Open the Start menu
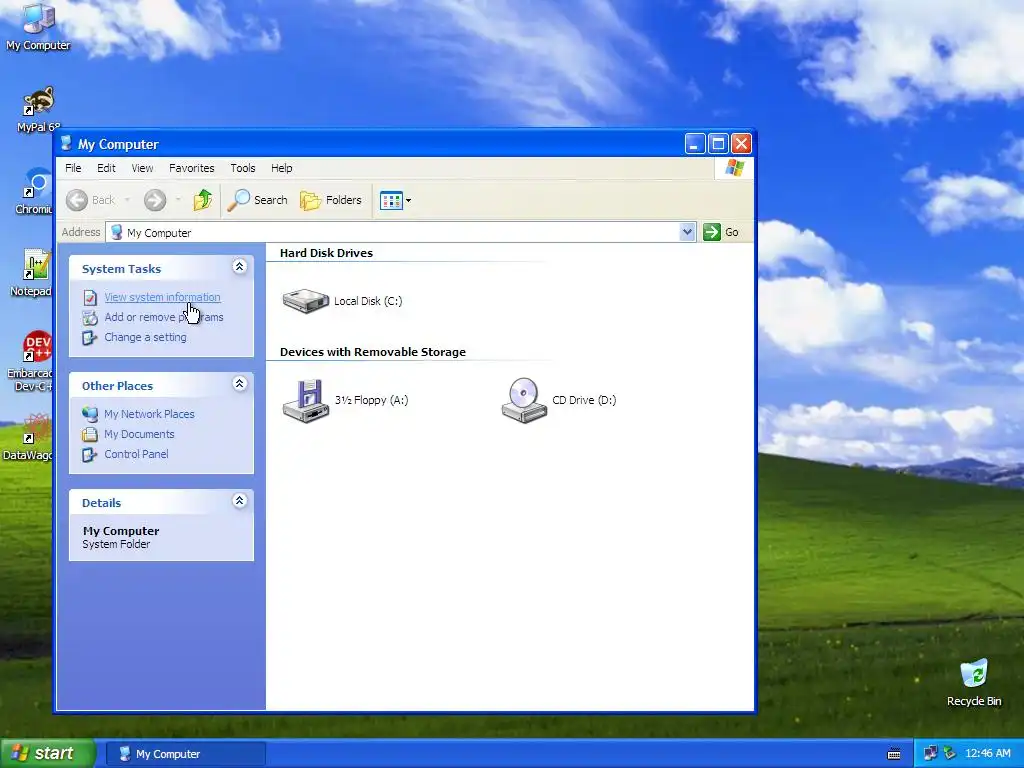The image size is (1024, 768). (x=48, y=754)
